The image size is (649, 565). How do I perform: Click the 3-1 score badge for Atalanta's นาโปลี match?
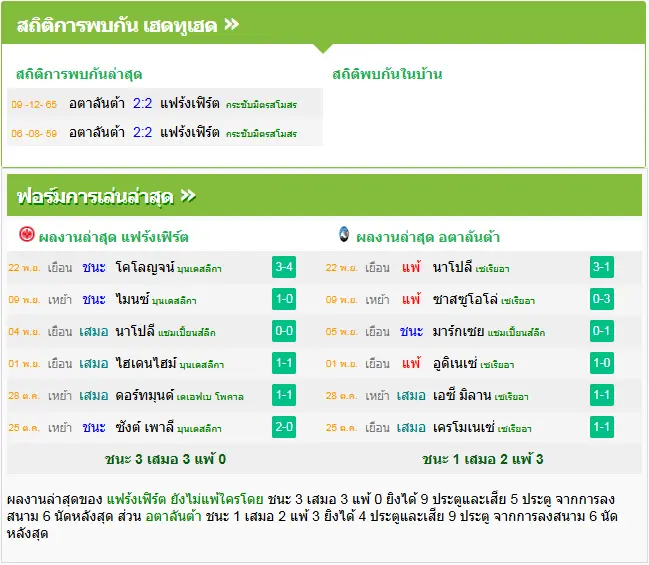click(x=601, y=267)
